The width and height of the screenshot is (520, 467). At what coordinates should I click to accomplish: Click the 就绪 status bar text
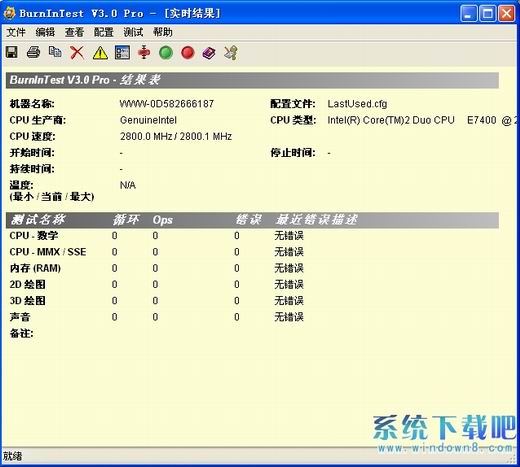[x=13, y=456]
